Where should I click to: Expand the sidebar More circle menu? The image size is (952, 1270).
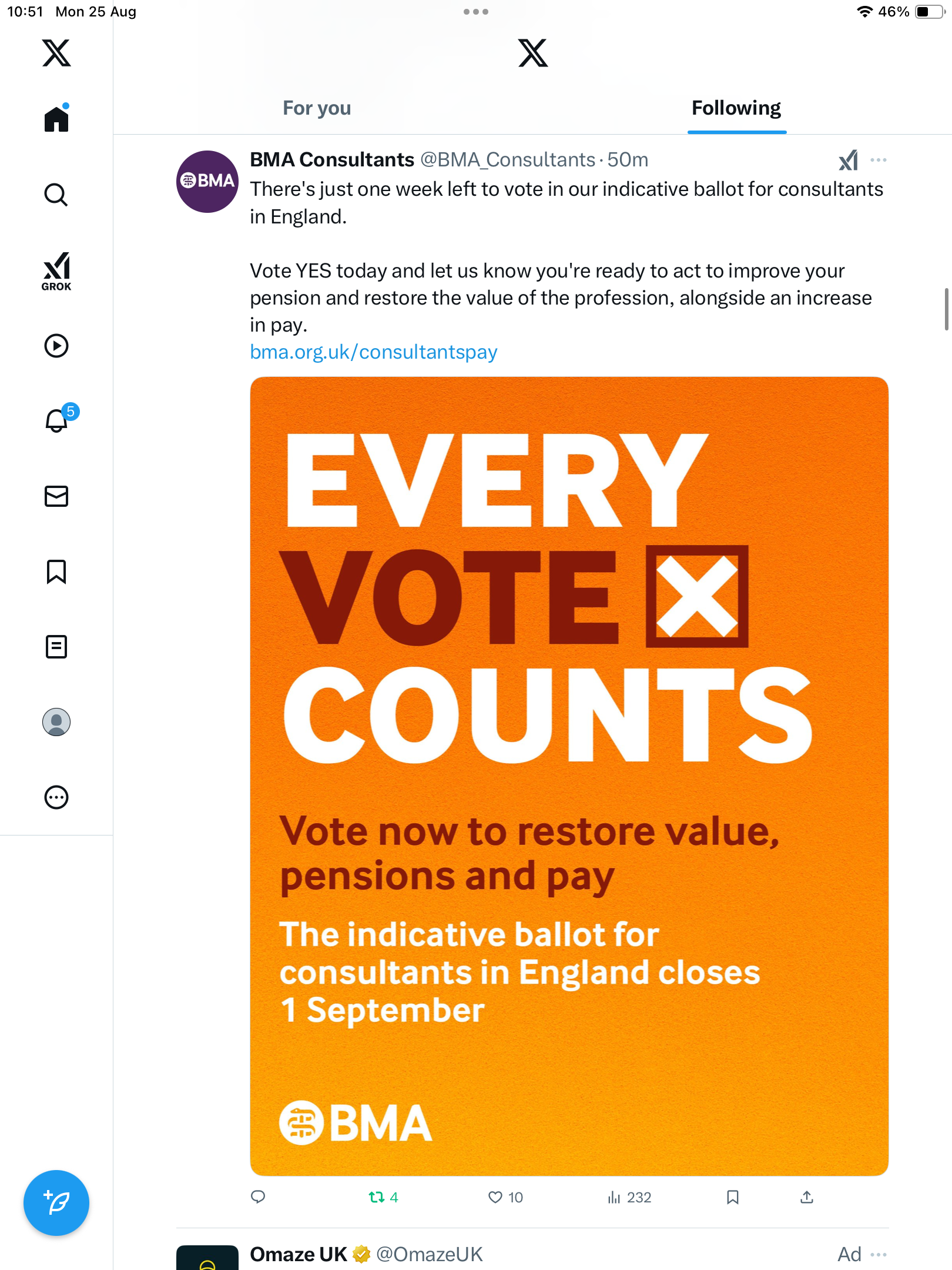coord(56,797)
